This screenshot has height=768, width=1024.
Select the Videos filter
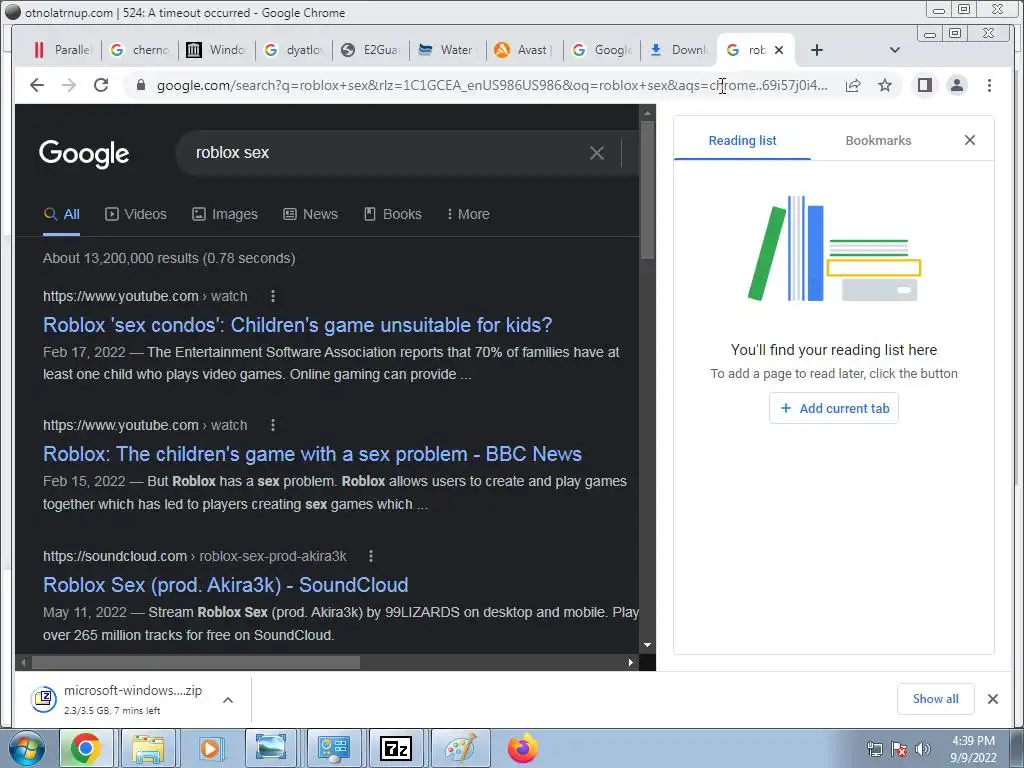[x=136, y=214]
